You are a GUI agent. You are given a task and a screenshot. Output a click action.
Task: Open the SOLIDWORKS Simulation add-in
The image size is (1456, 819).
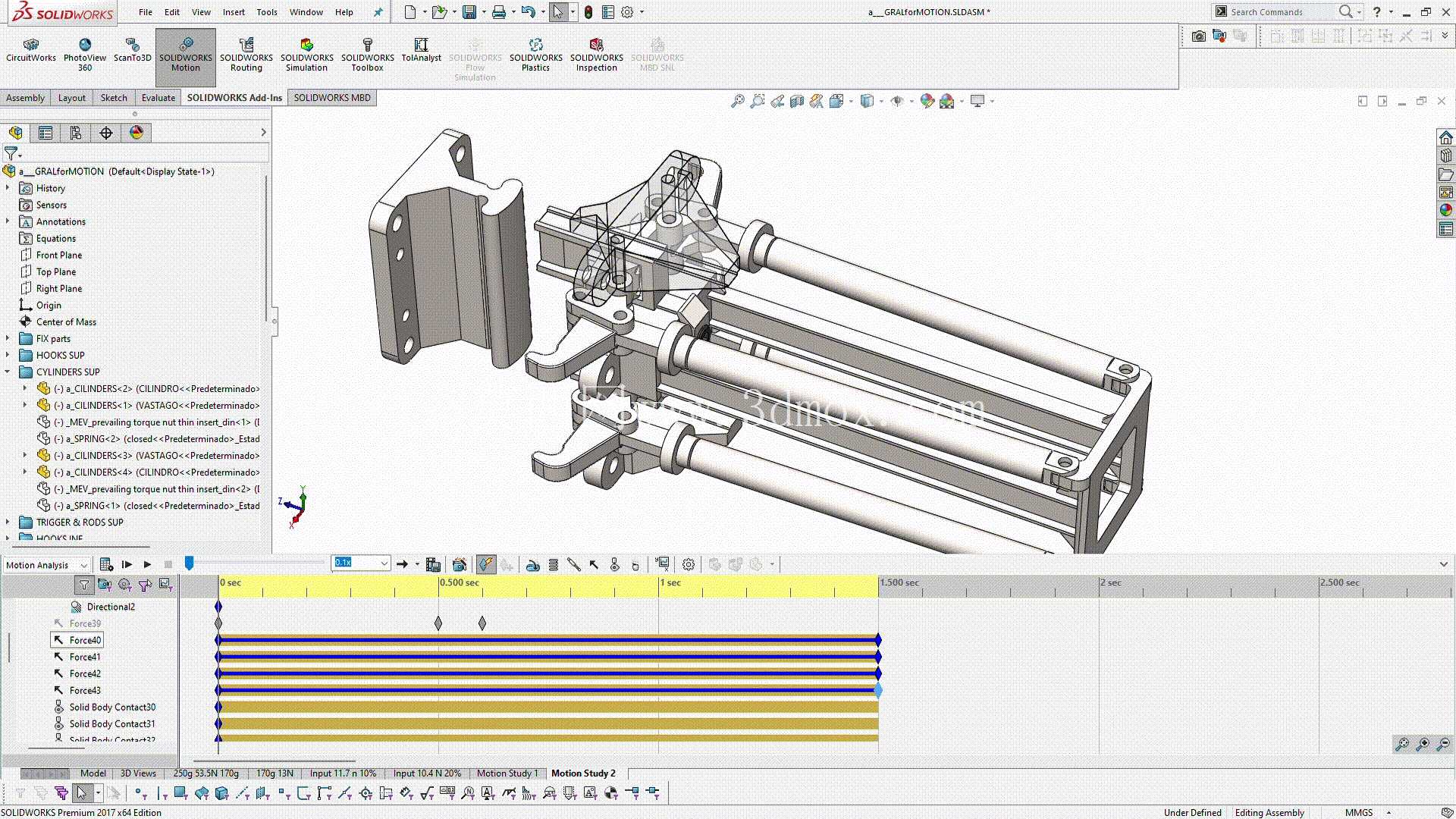click(x=306, y=55)
